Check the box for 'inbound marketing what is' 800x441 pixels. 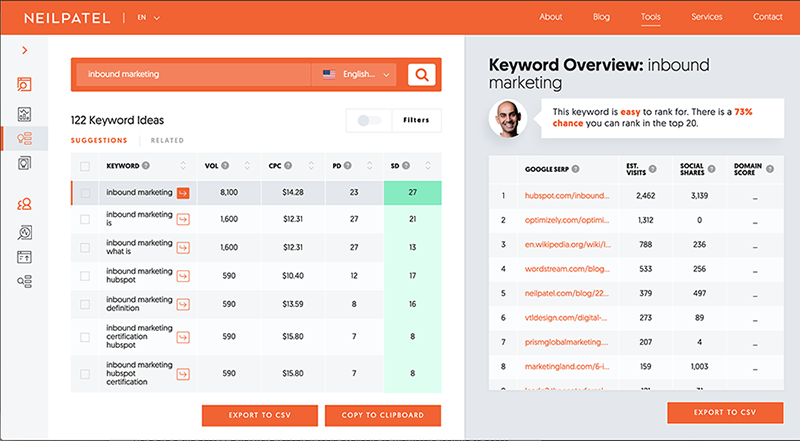(85, 248)
